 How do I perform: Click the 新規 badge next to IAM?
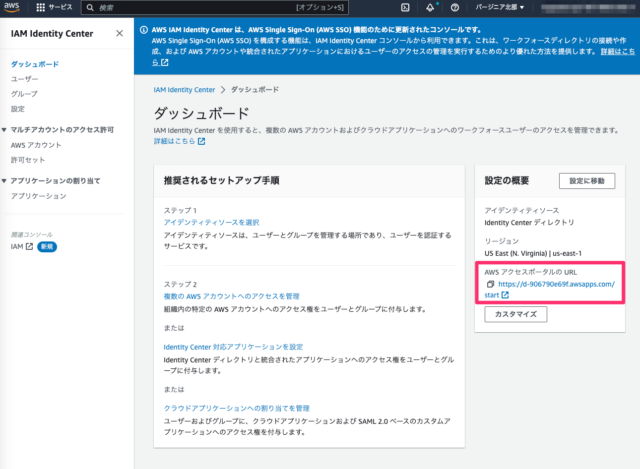47,247
